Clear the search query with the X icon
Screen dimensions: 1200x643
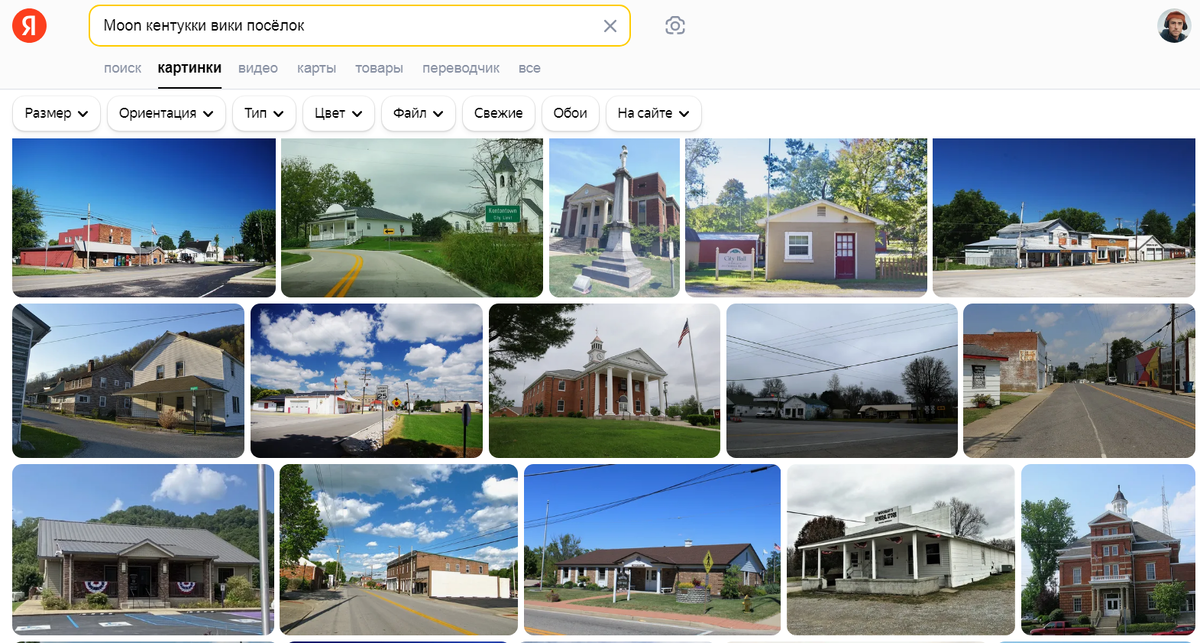[x=610, y=26]
